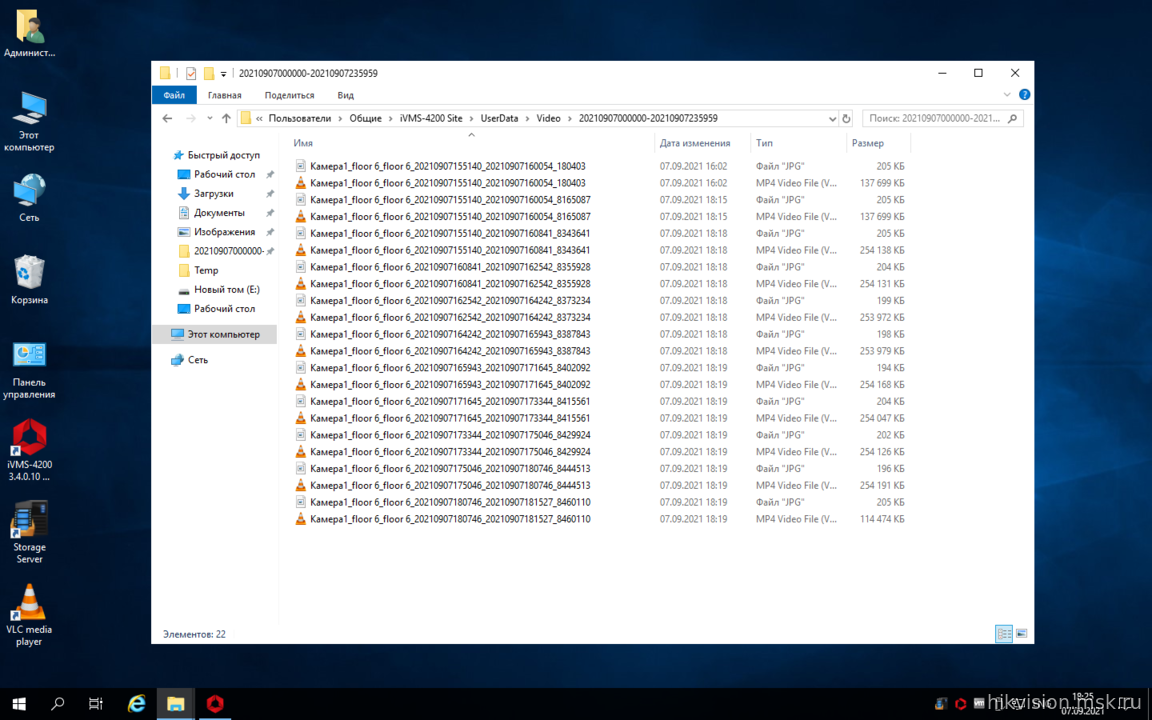Open the Главная ribbon tab
The width and height of the screenshot is (1152, 720).
point(225,96)
